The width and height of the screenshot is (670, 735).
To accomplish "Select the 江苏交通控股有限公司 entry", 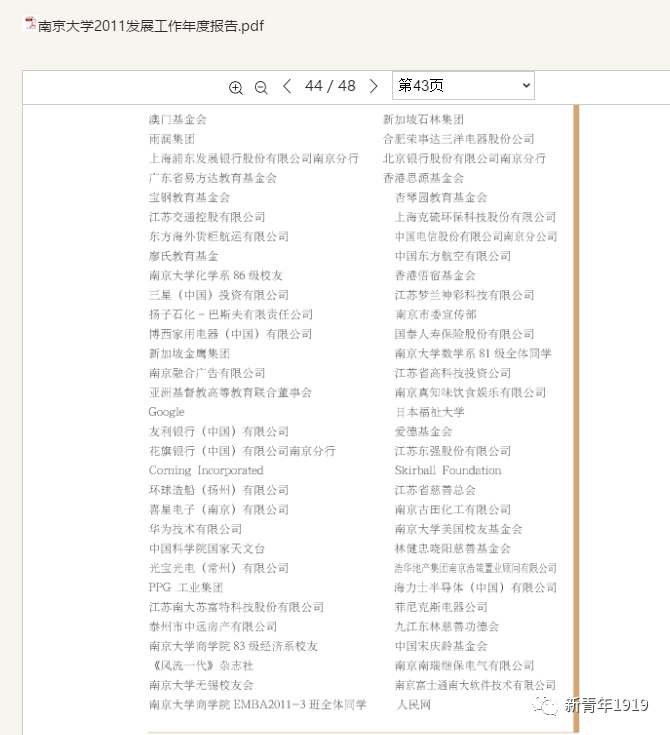I will tap(207, 217).
